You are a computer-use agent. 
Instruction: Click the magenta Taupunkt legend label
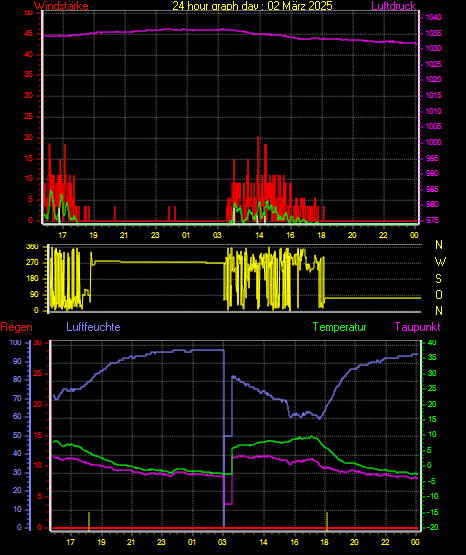[418, 327]
